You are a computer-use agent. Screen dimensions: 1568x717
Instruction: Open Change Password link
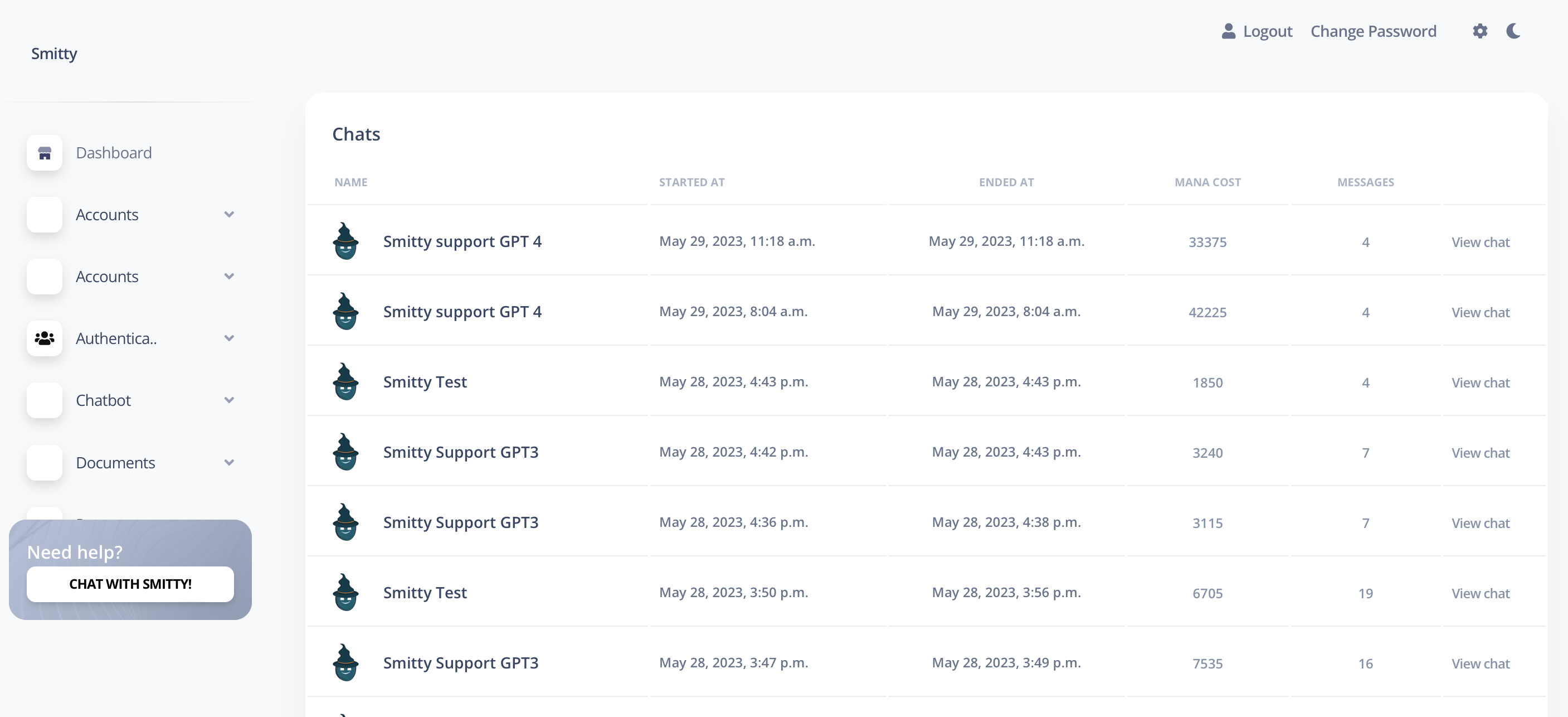tap(1373, 31)
